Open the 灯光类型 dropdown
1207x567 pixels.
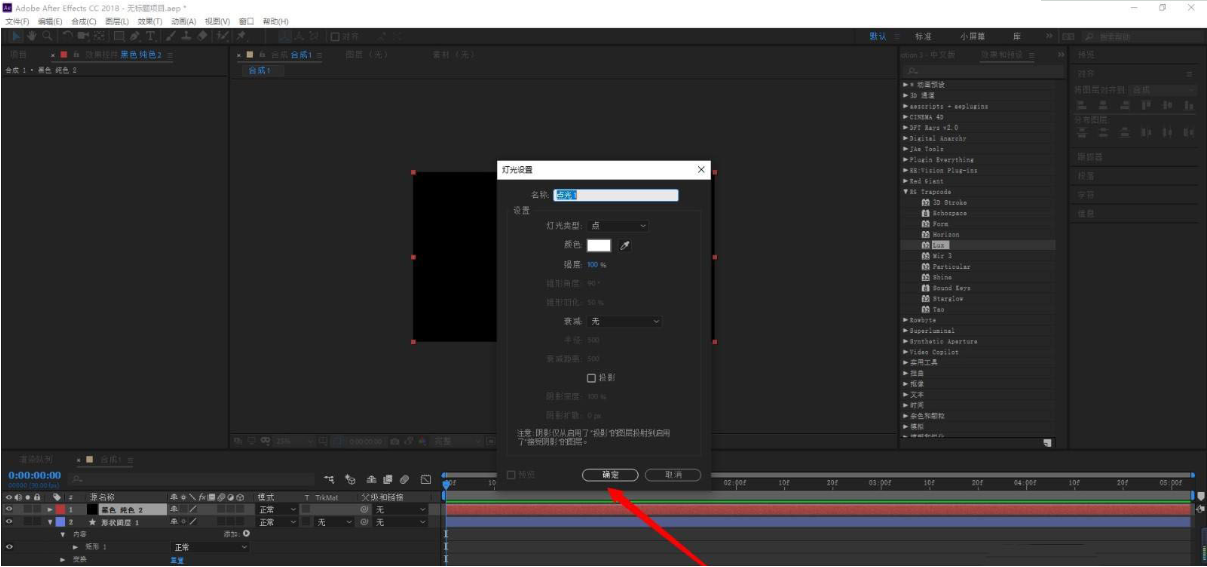pos(618,226)
